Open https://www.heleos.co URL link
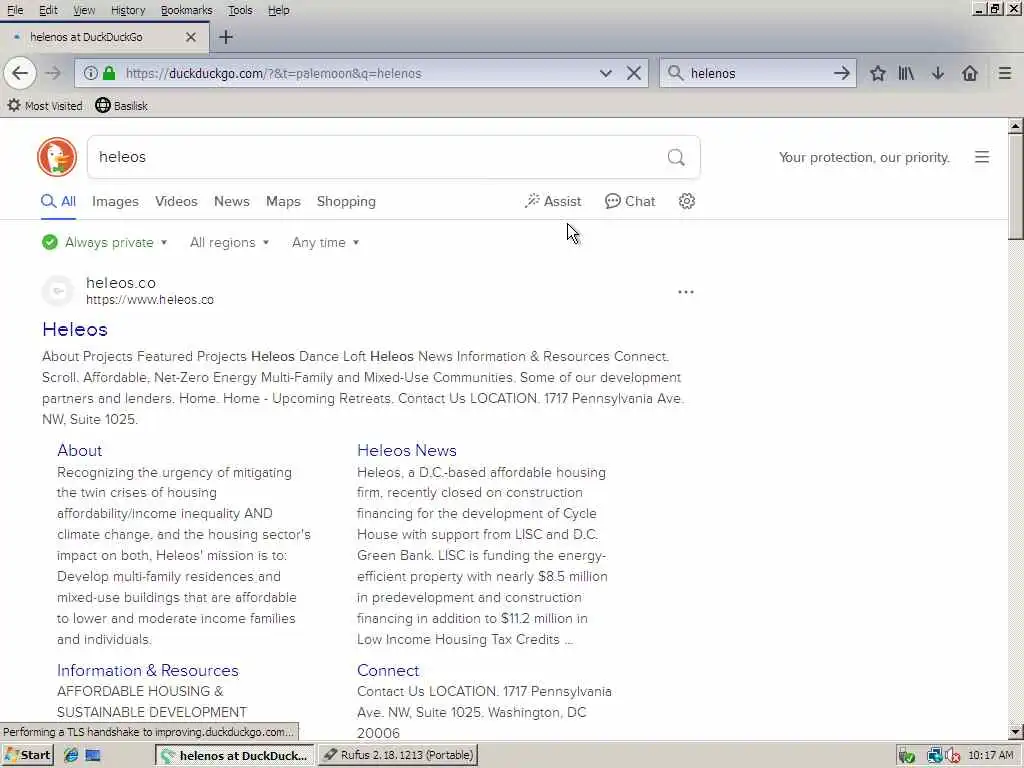Screen dimensions: 1024x768 coord(150,300)
